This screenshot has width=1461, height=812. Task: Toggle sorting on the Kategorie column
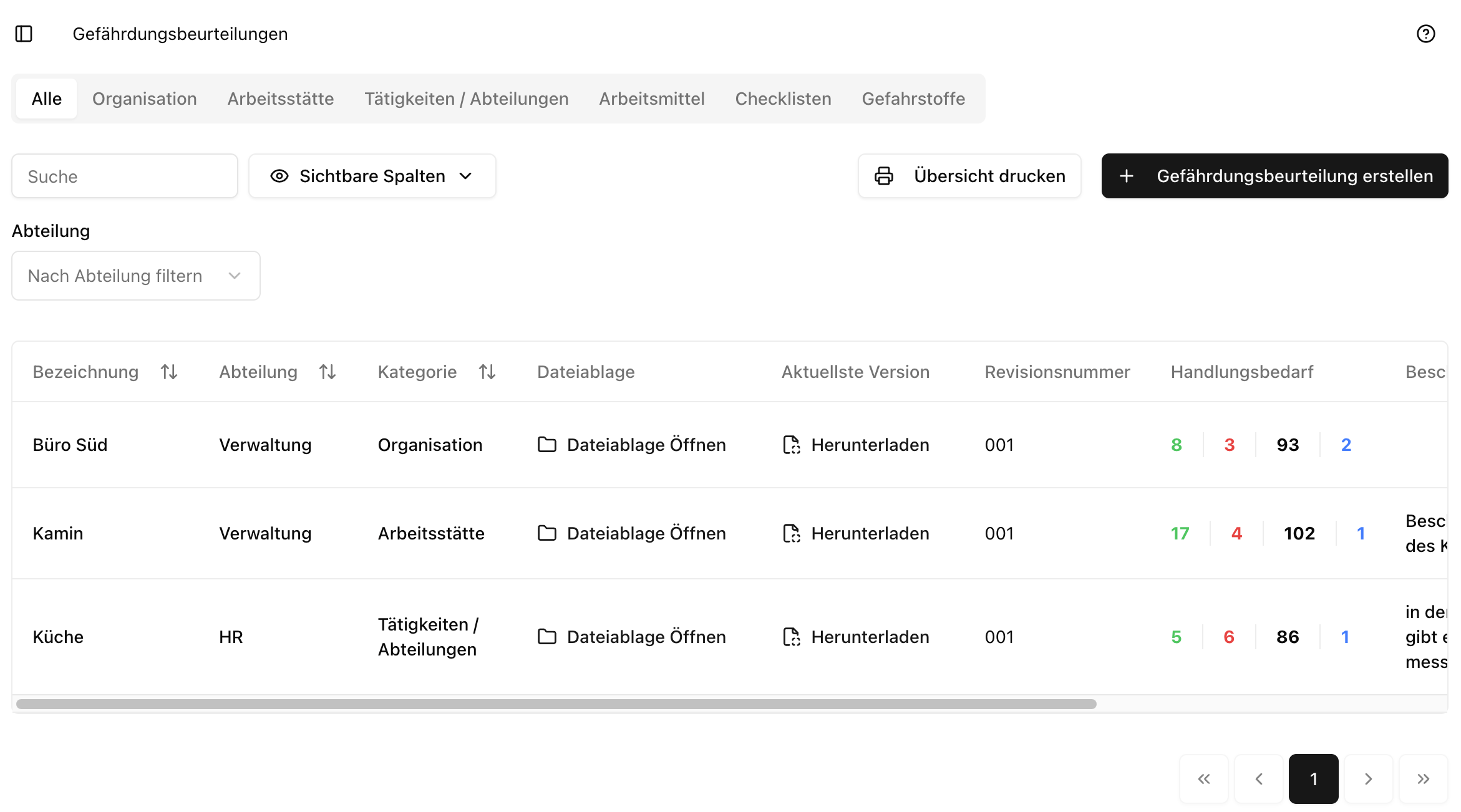pos(487,372)
